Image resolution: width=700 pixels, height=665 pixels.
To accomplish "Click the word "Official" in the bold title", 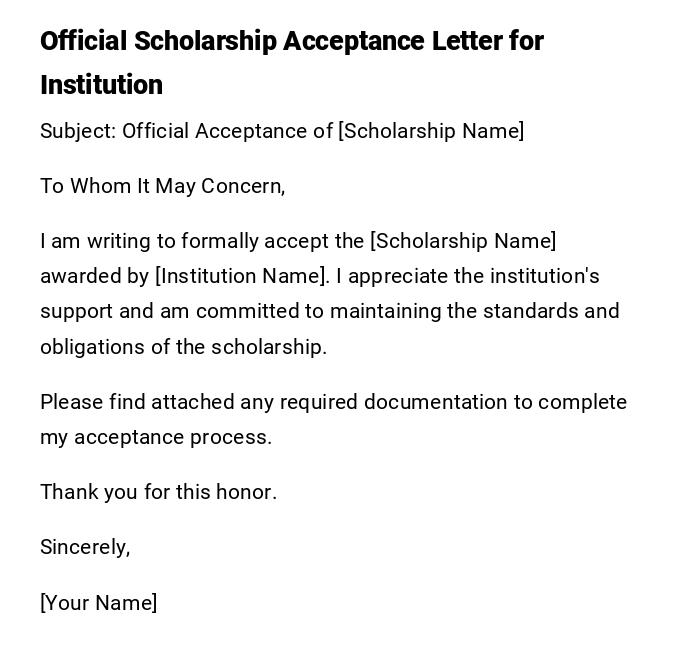I will pyautogui.click(x=83, y=41).
